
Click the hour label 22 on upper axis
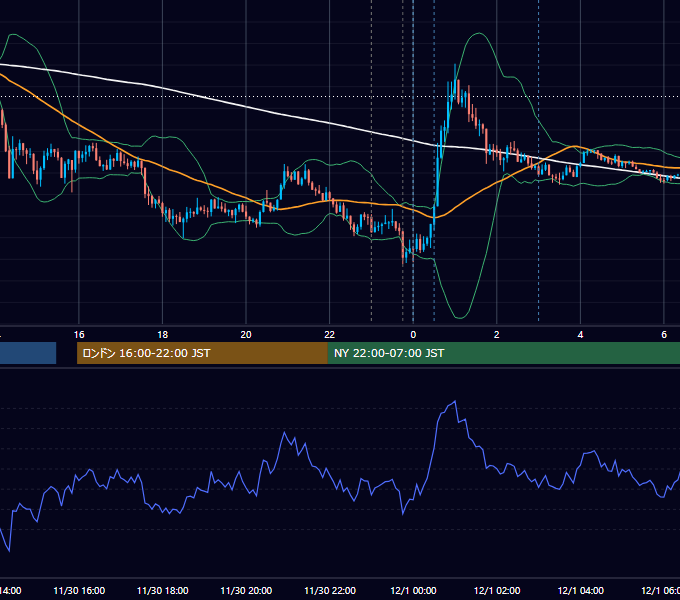[330, 335]
